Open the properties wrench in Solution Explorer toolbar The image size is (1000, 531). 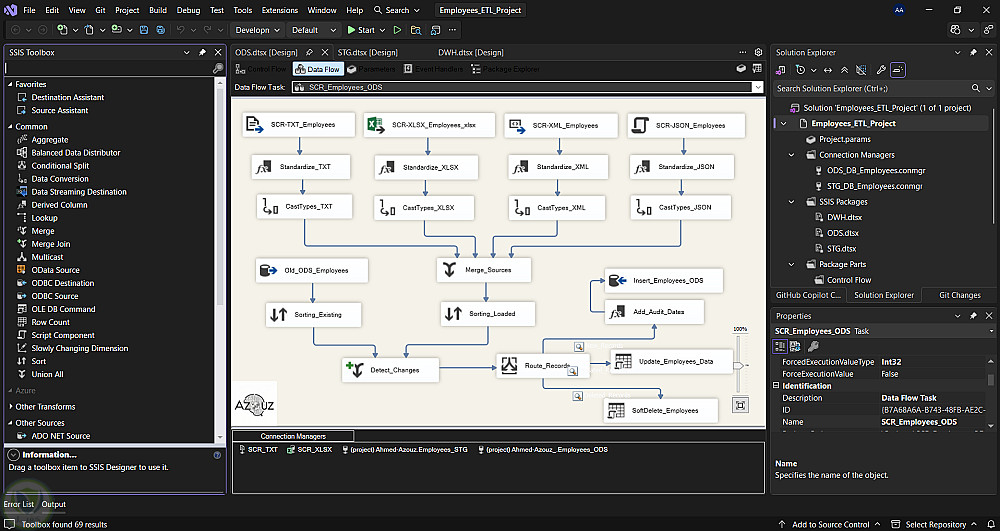tap(881, 70)
